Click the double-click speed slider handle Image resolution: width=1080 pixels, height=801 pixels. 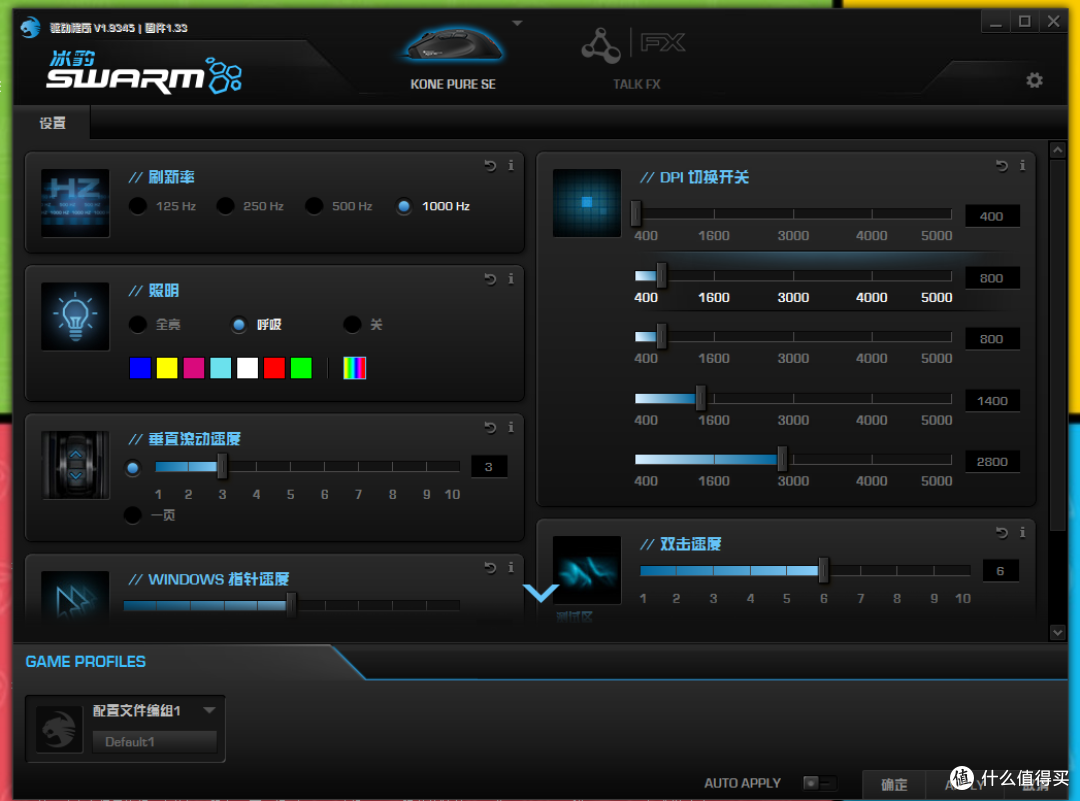tap(823, 570)
